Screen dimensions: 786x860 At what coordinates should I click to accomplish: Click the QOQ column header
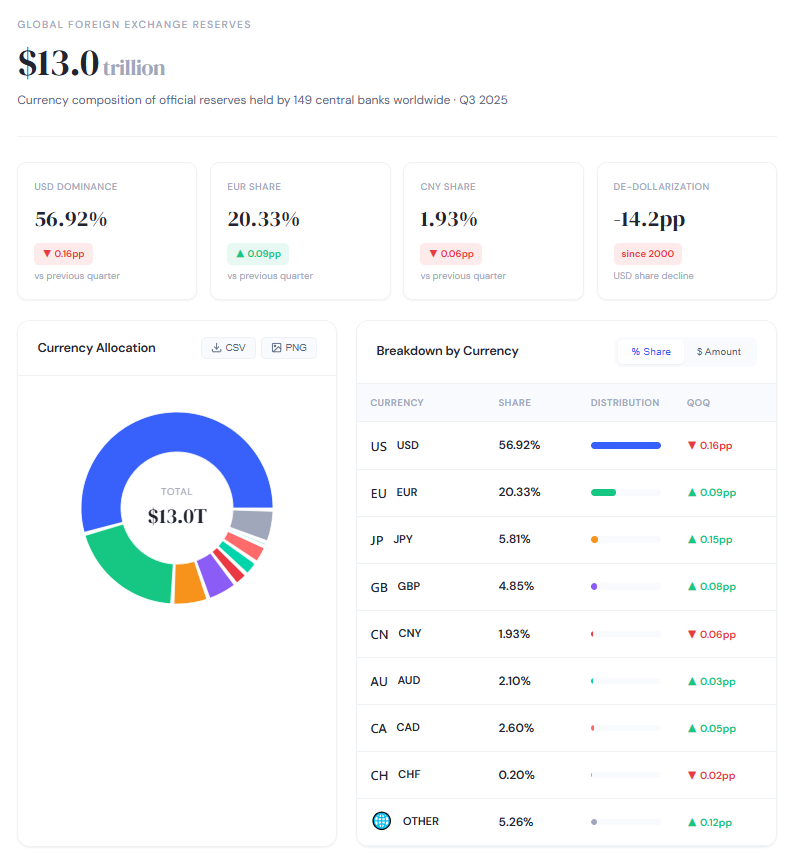[x=697, y=403]
